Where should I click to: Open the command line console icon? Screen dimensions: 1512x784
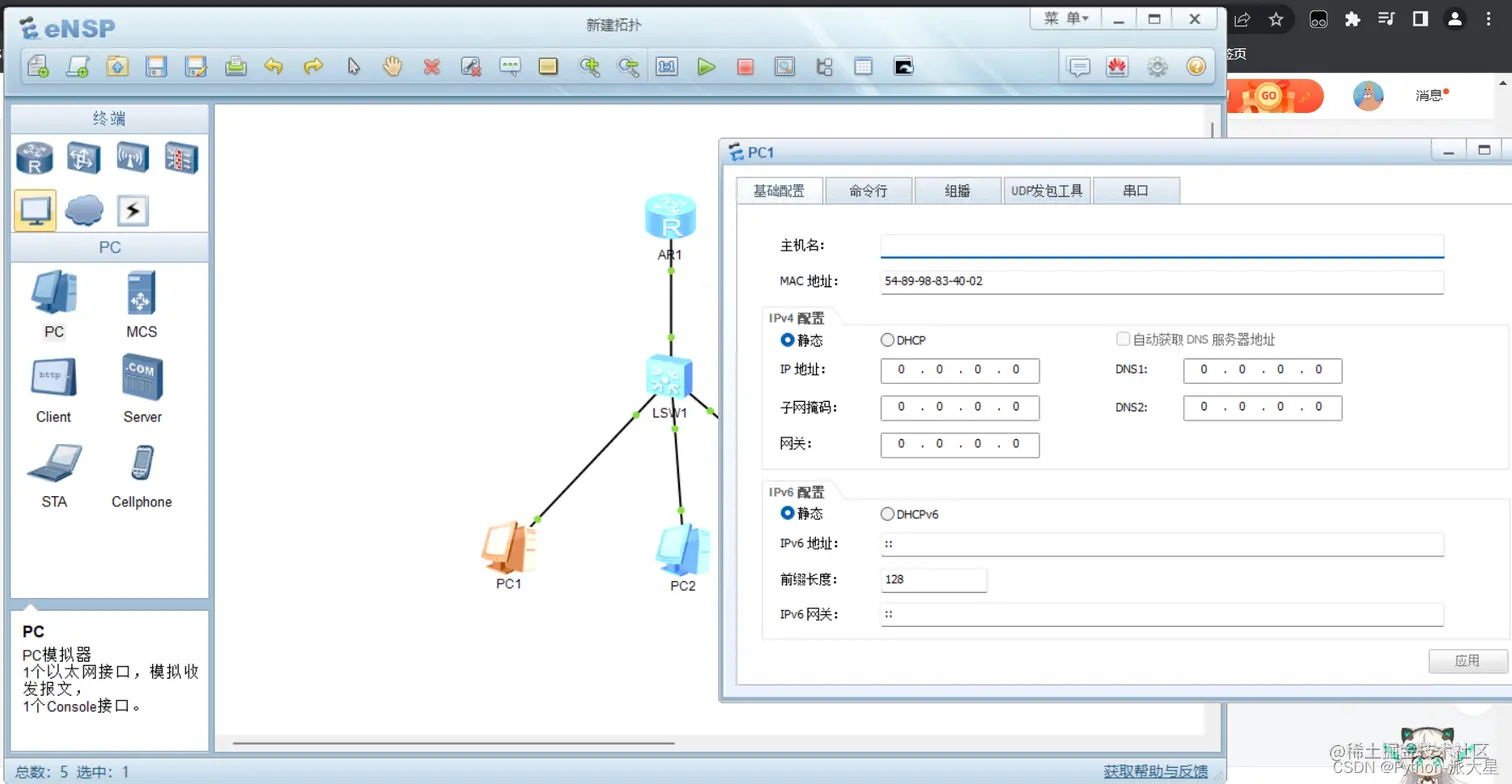(x=903, y=67)
